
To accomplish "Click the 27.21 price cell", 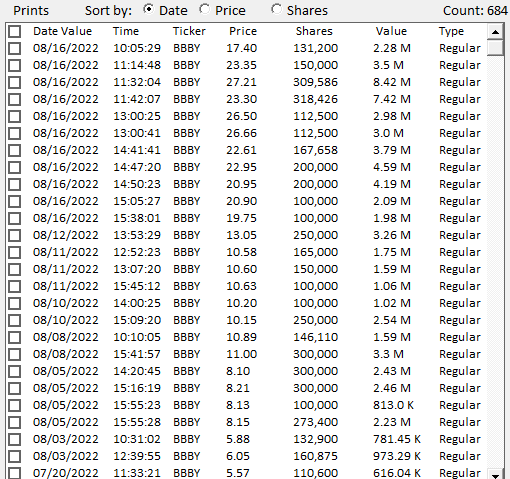I will pyautogui.click(x=241, y=82).
